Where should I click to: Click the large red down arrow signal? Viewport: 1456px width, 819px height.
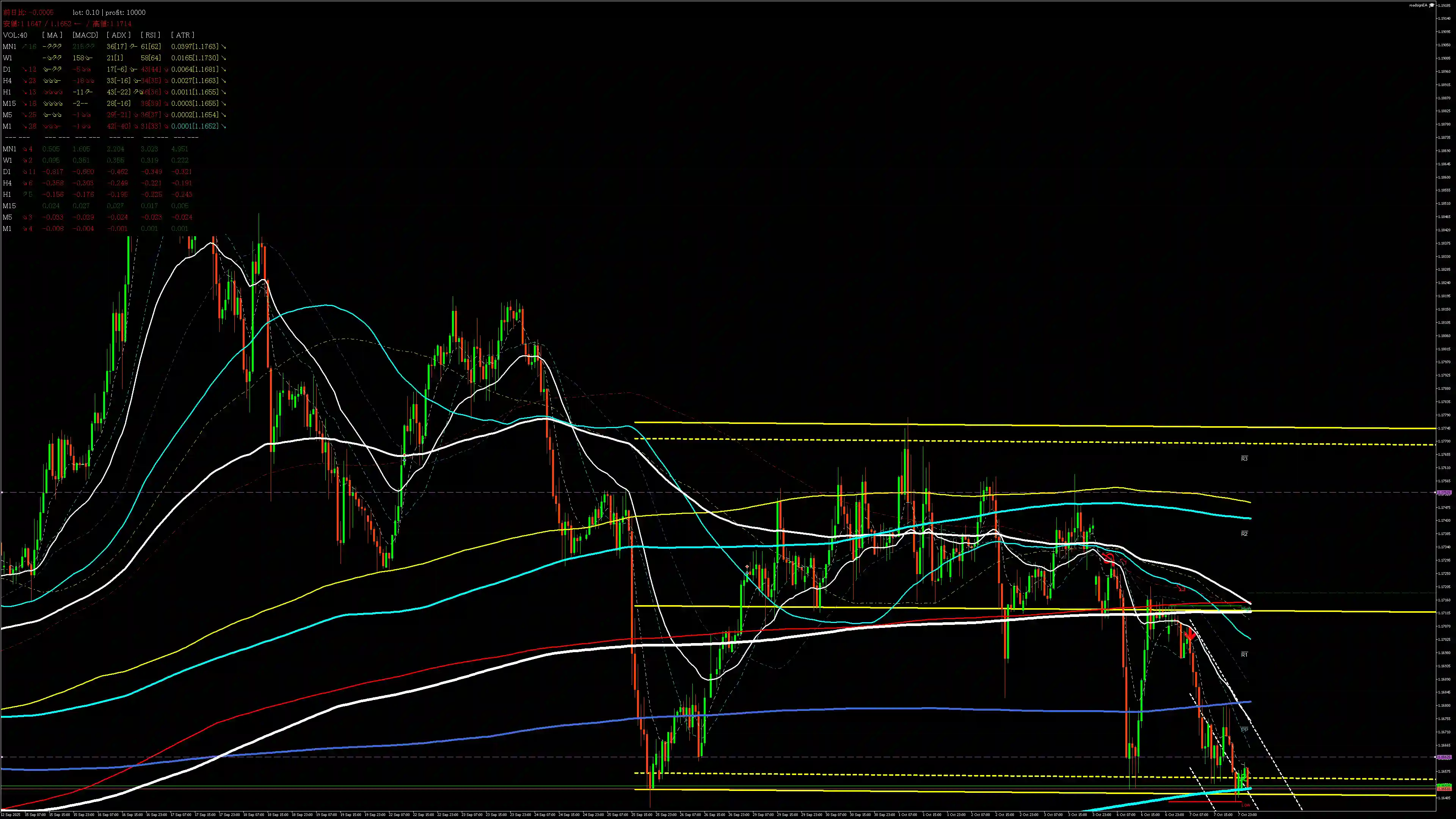(x=1190, y=635)
